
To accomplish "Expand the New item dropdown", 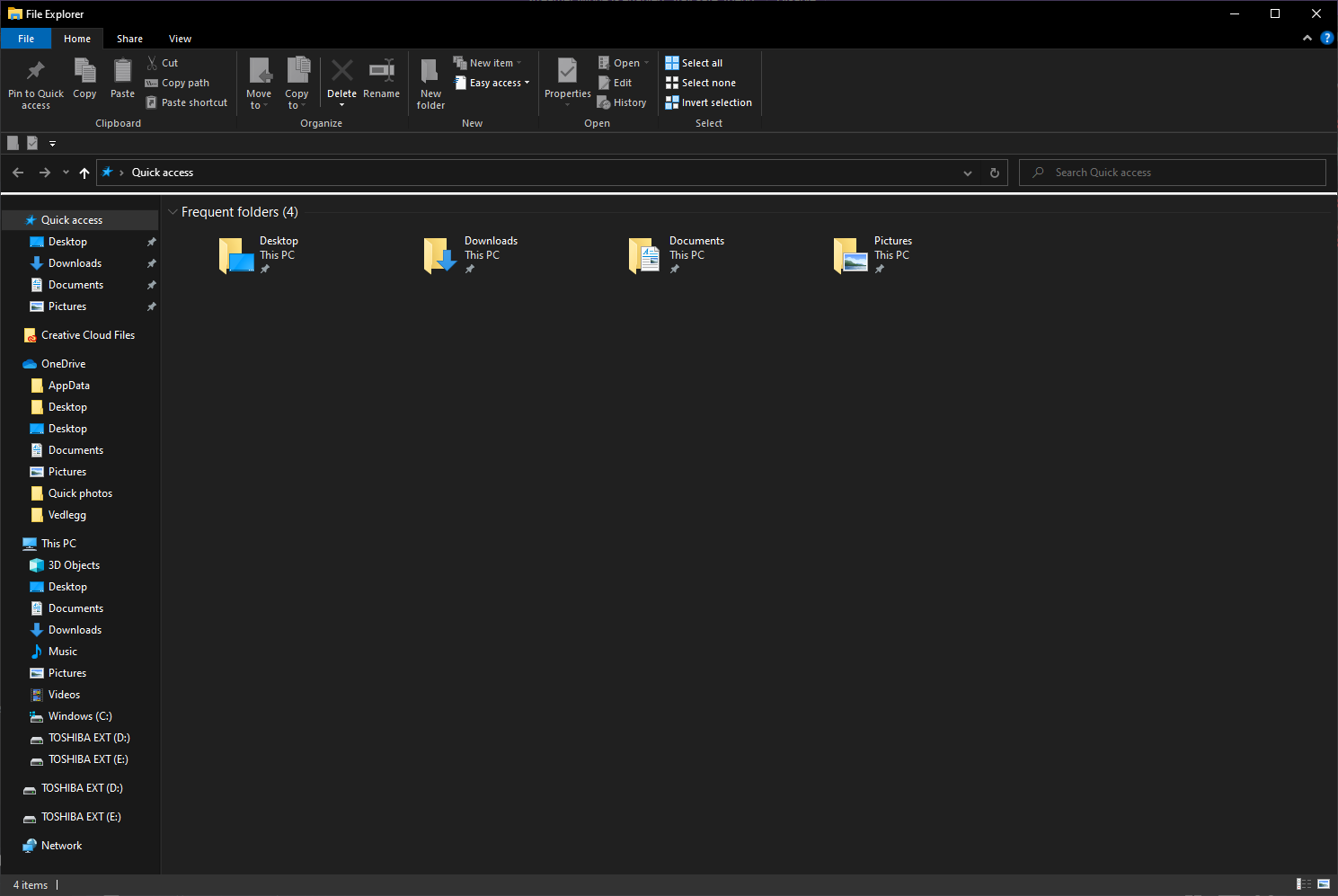I will click(x=487, y=63).
